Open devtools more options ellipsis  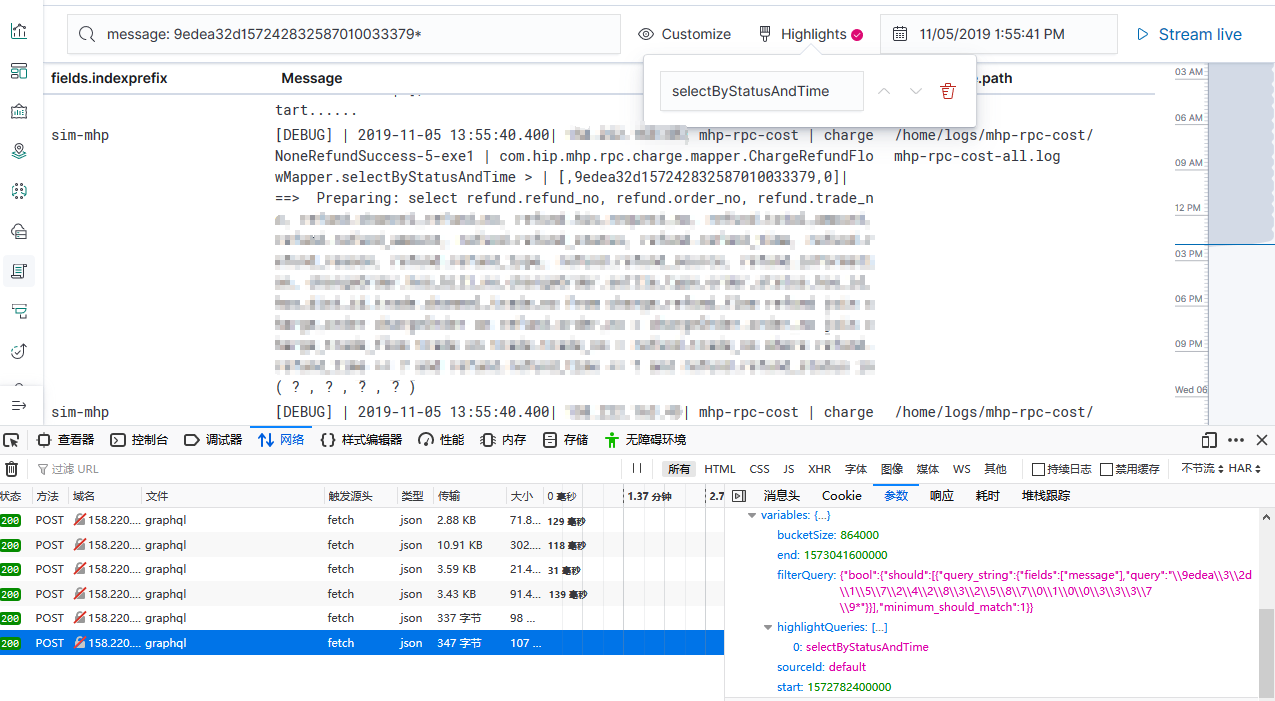pos(1236,440)
